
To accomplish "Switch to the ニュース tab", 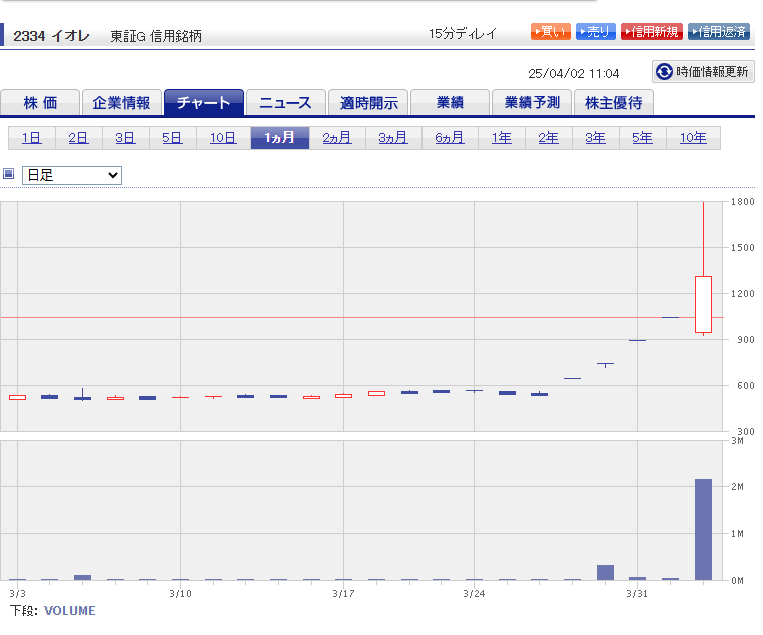I will point(286,103).
